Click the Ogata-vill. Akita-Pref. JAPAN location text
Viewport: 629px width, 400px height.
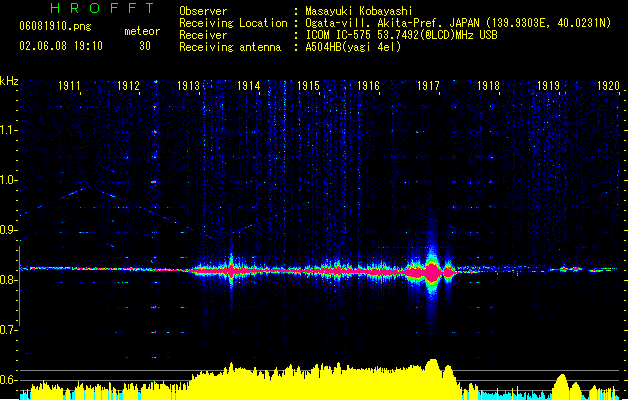click(458, 23)
